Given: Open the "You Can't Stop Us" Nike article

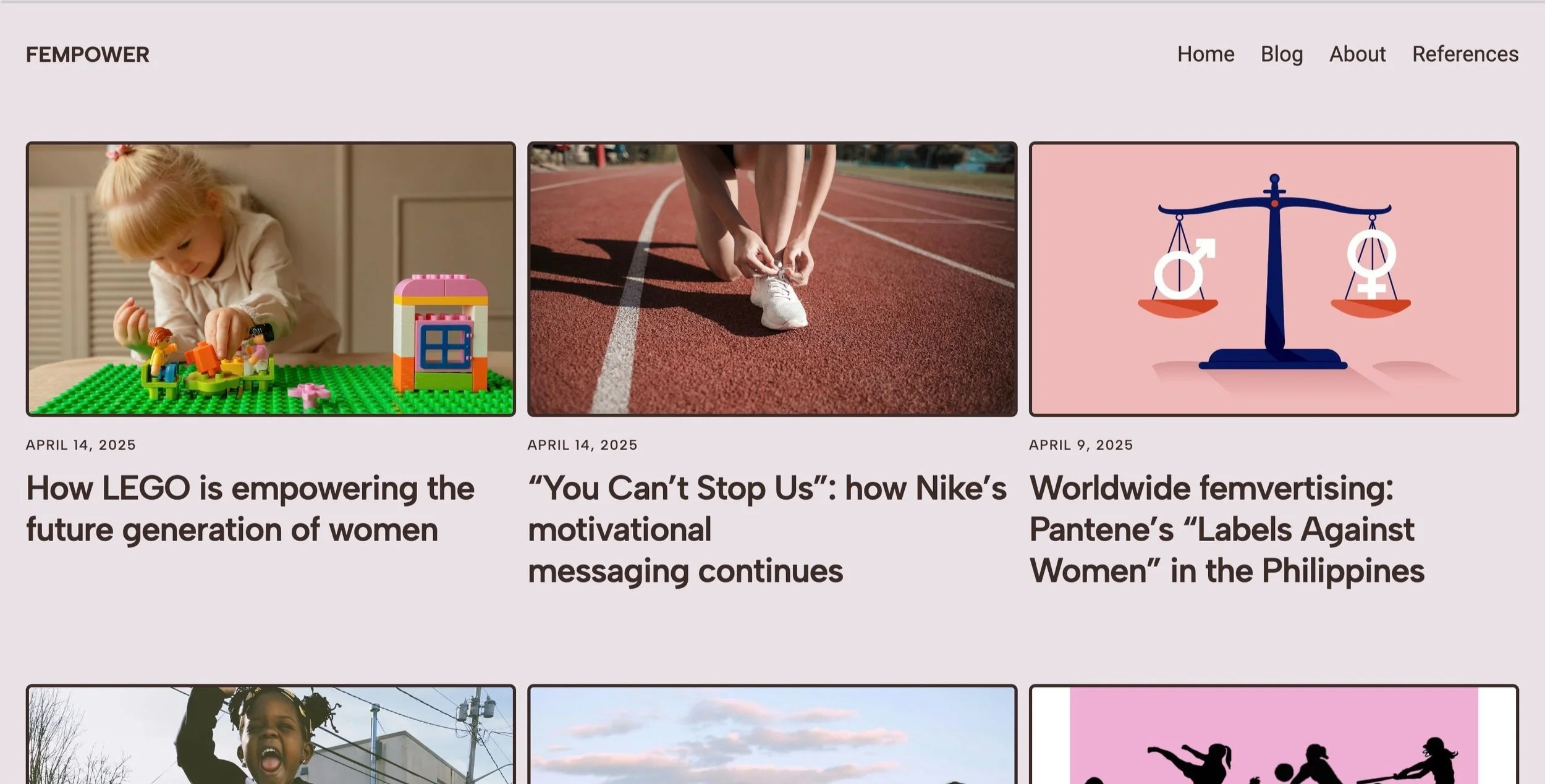Looking at the screenshot, I should point(767,529).
